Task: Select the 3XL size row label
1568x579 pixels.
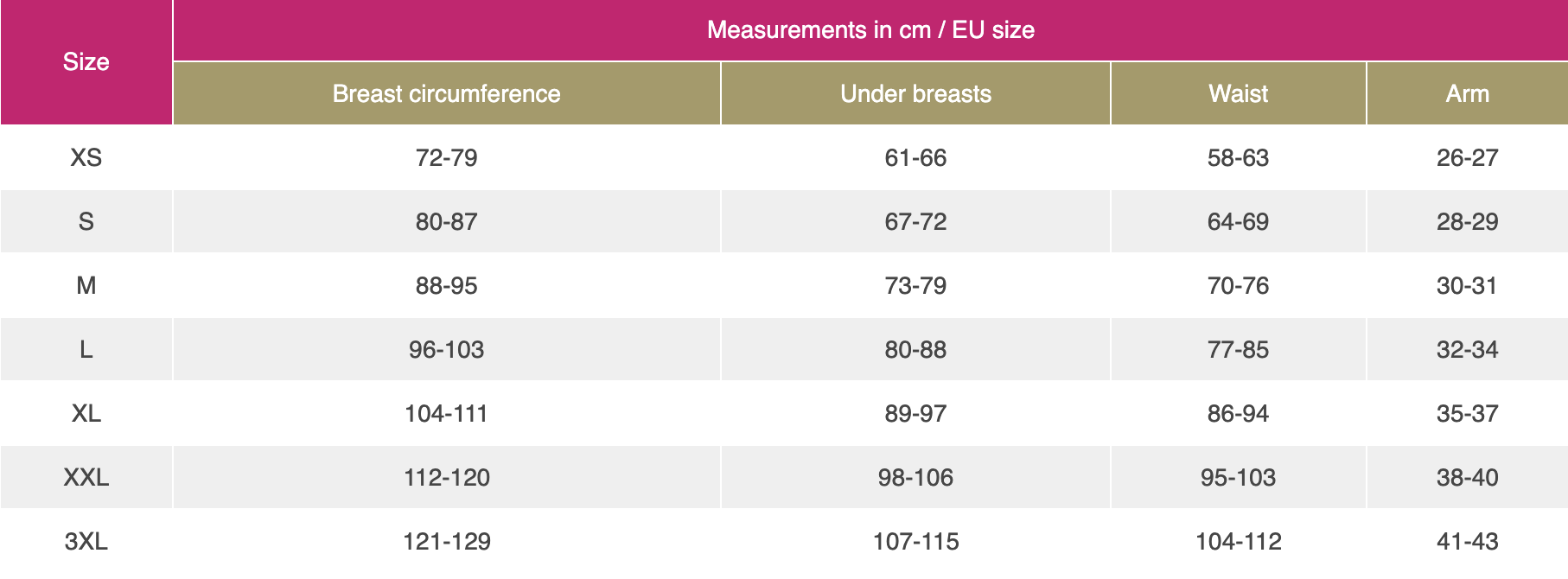Action: (x=86, y=541)
